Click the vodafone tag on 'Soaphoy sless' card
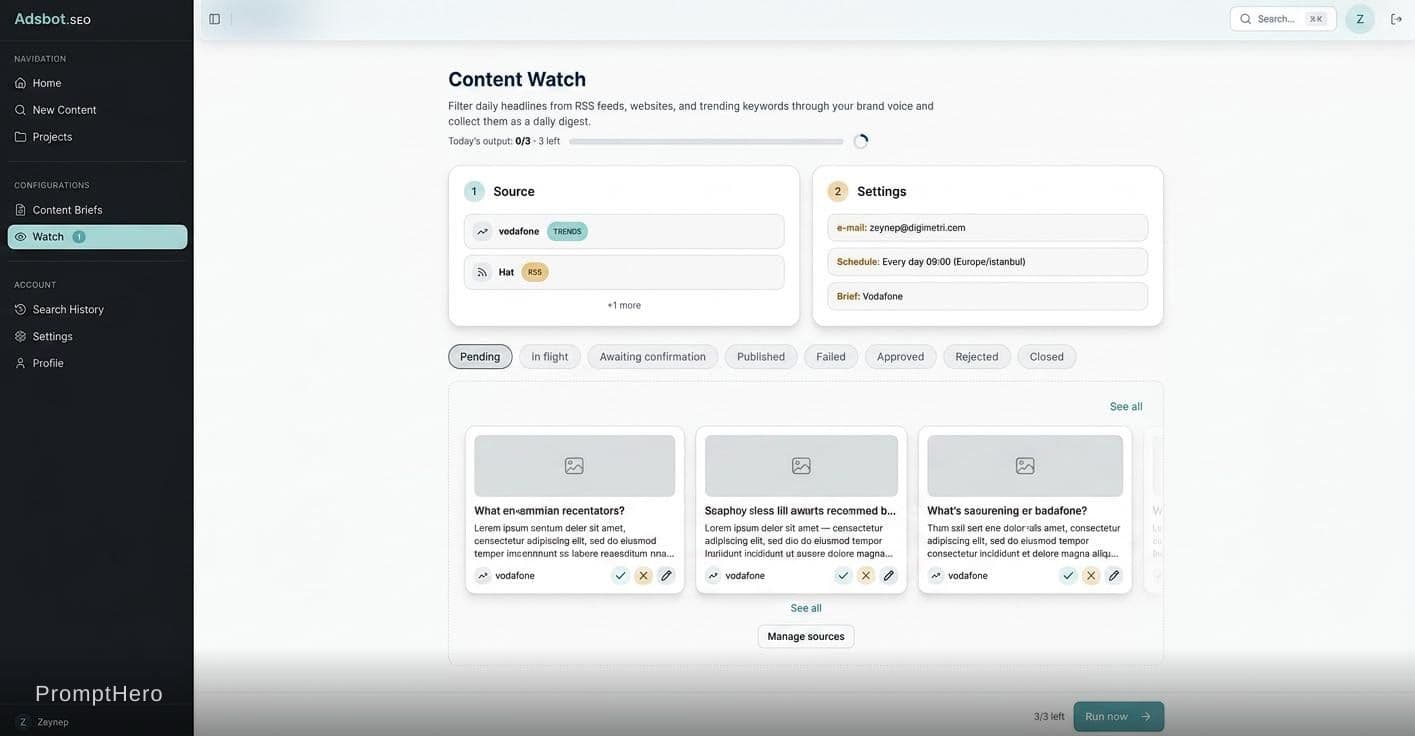This screenshot has width=1415, height=736. point(735,576)
